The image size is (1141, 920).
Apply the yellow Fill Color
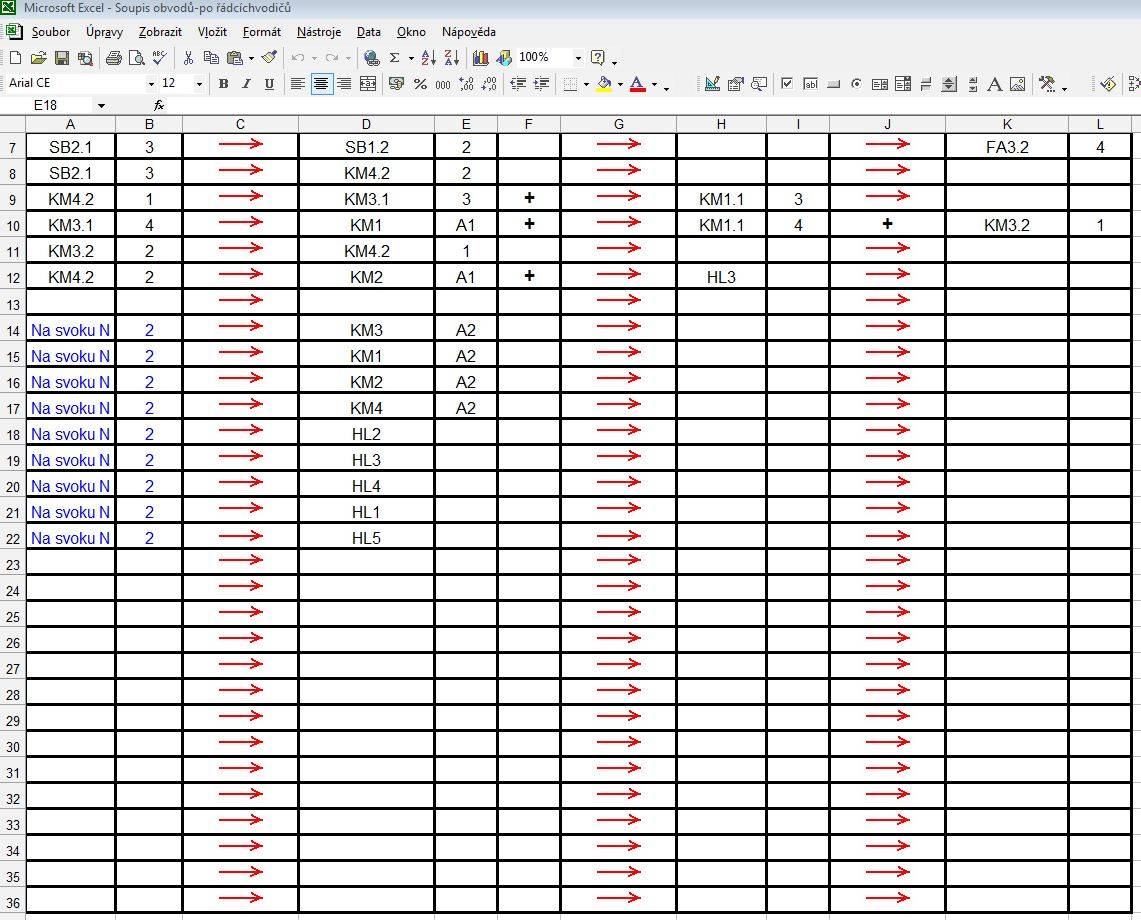coord(604,84)
